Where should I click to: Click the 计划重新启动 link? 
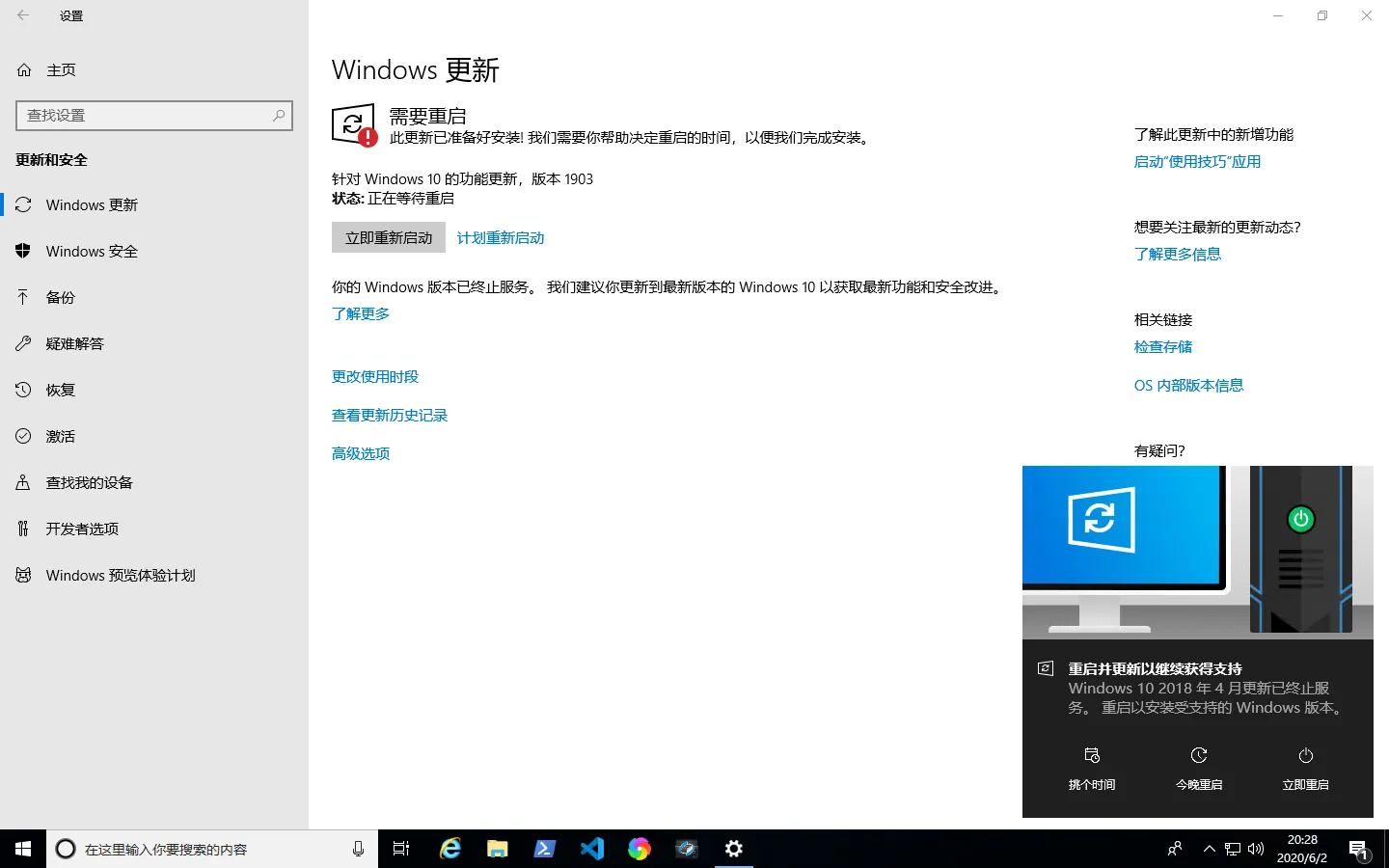501,238
